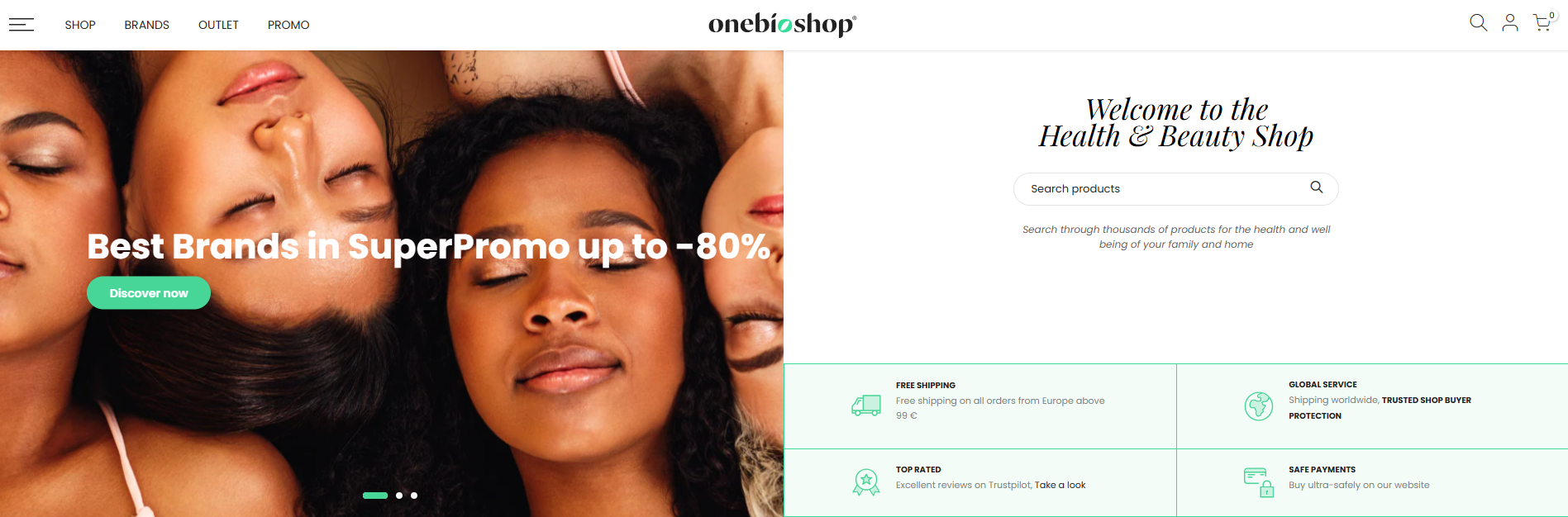Focus the Search products input field
The width and height of the screenshot is (1568, 517).
(x=1175, y=189)
